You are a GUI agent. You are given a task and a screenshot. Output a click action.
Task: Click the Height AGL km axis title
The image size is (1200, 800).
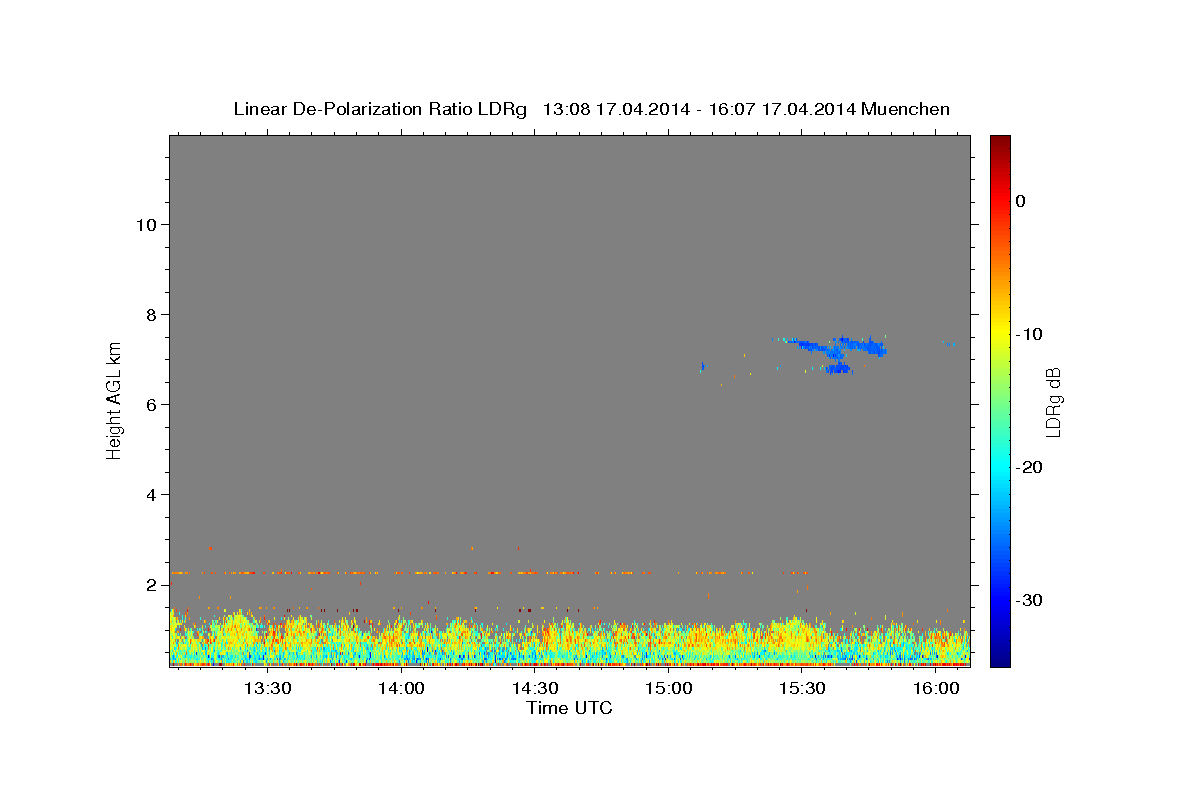tap(115, 400)
